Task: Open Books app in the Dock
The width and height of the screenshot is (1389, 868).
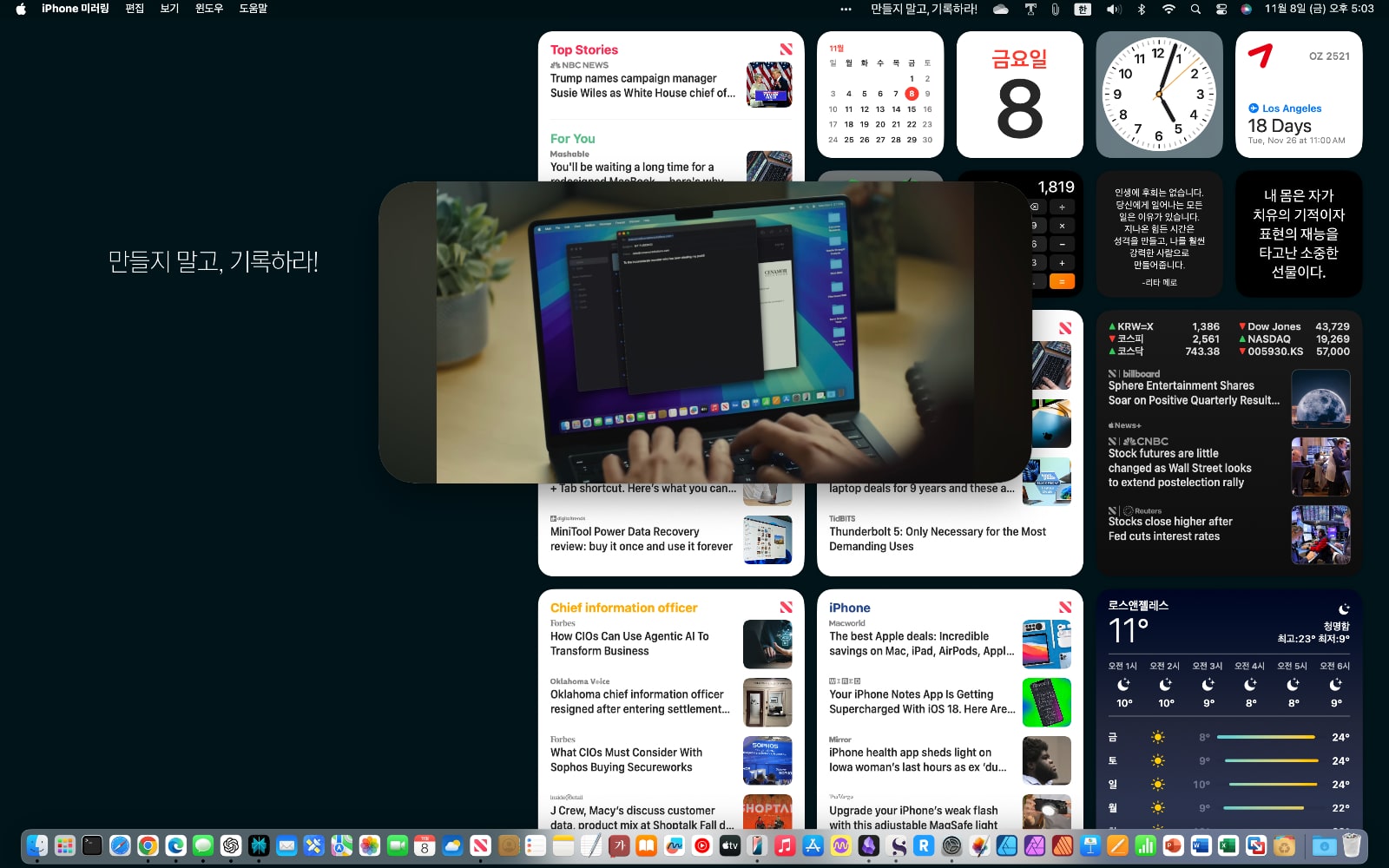Action: click(x=646, y=845)
